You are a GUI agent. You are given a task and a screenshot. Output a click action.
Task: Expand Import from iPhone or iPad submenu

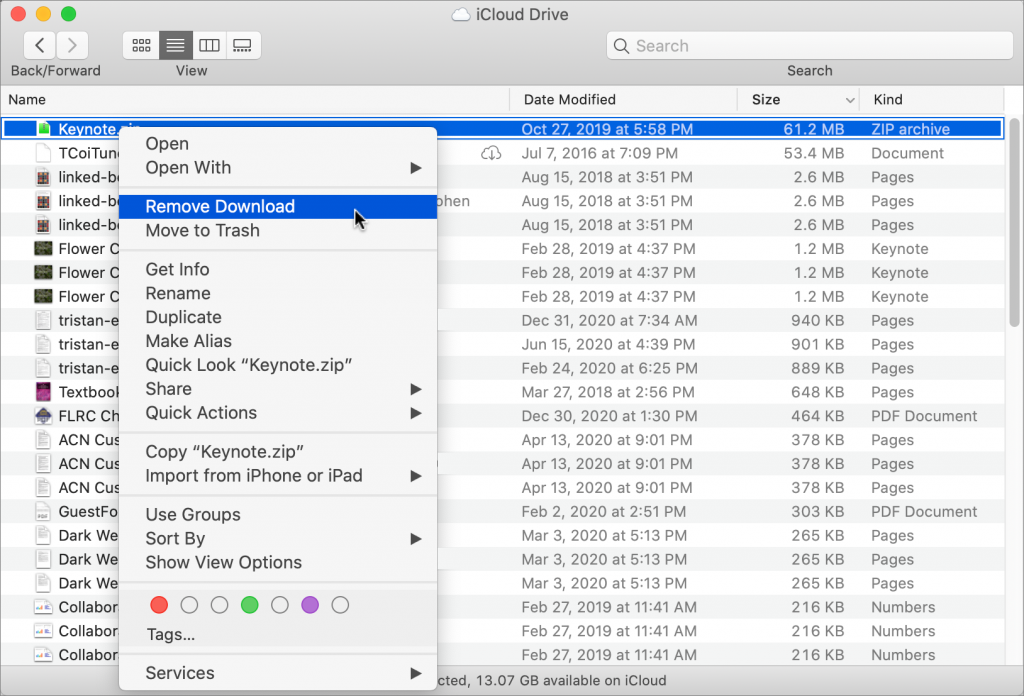click(278, 476)
